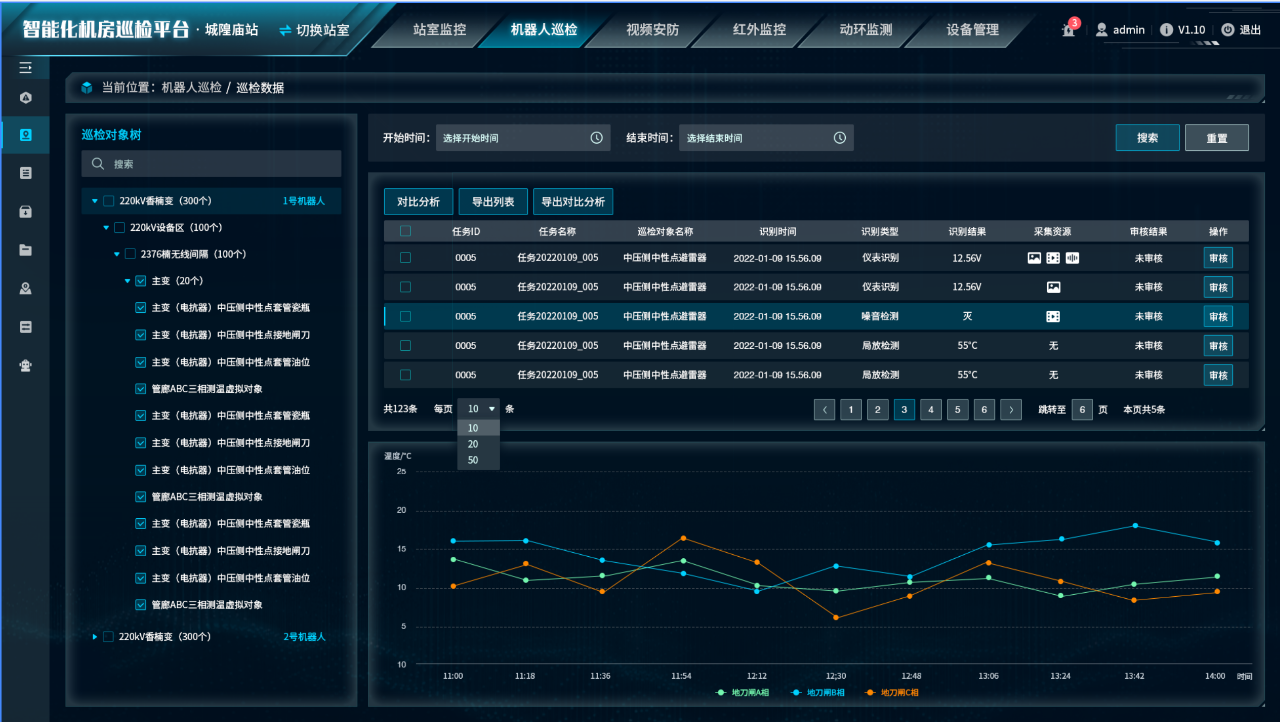Click the audio resource icon in first row

coord(1072,258)
